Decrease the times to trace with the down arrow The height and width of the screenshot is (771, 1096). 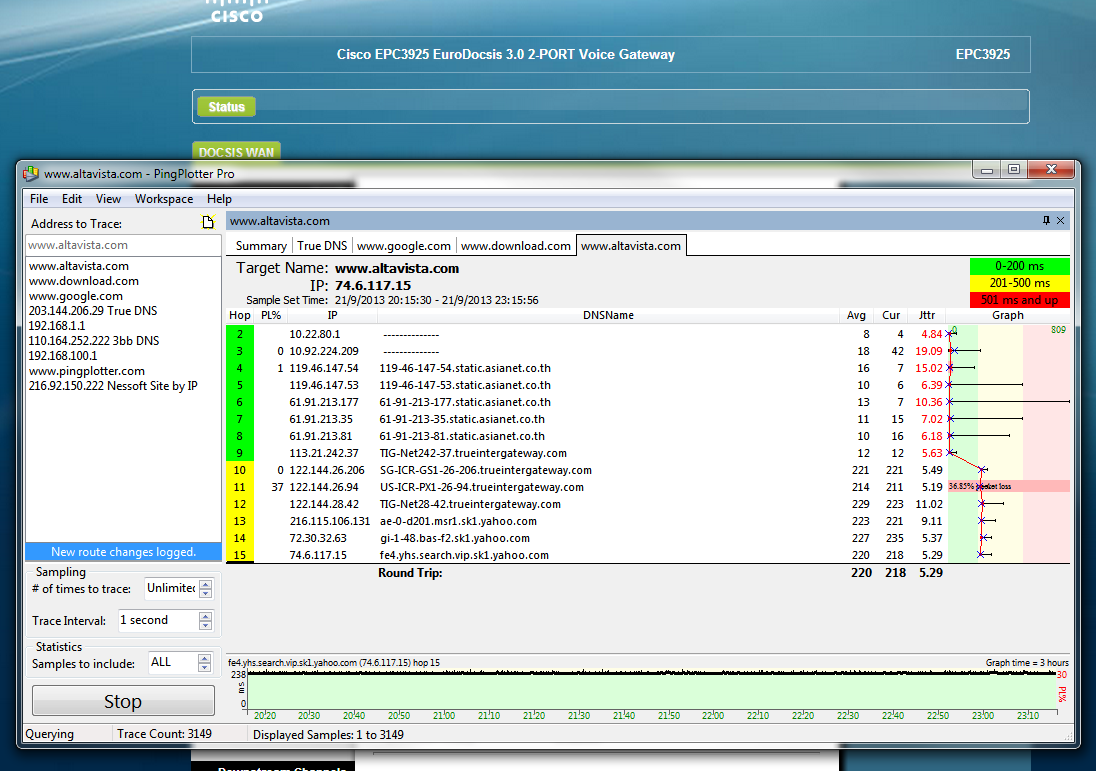[206, 593]
